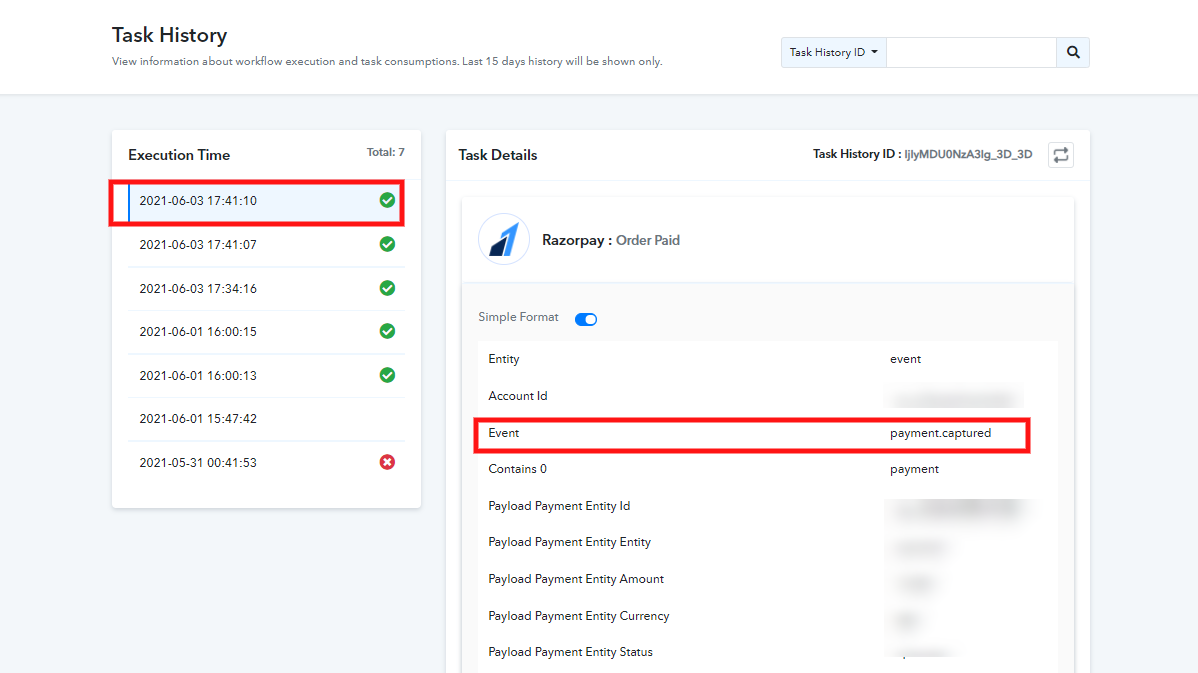Click 'Payload Payment Entity Status' label

[570, 652]
